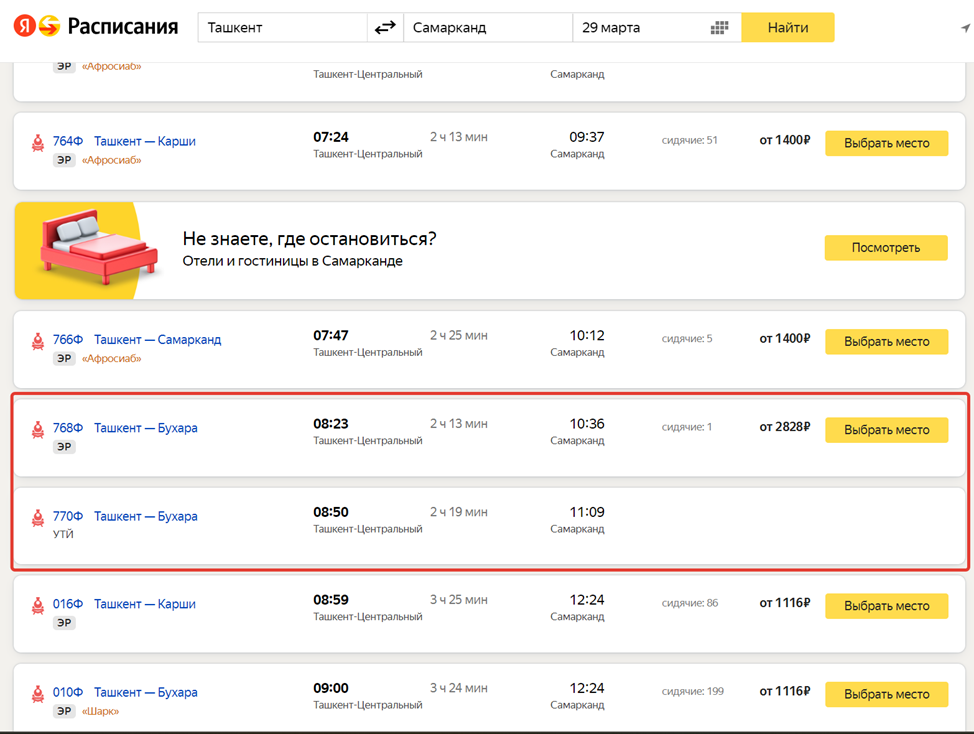974x734 pixels.
Task: Choose a seat on train 768Ф
Action: (886, 430)
